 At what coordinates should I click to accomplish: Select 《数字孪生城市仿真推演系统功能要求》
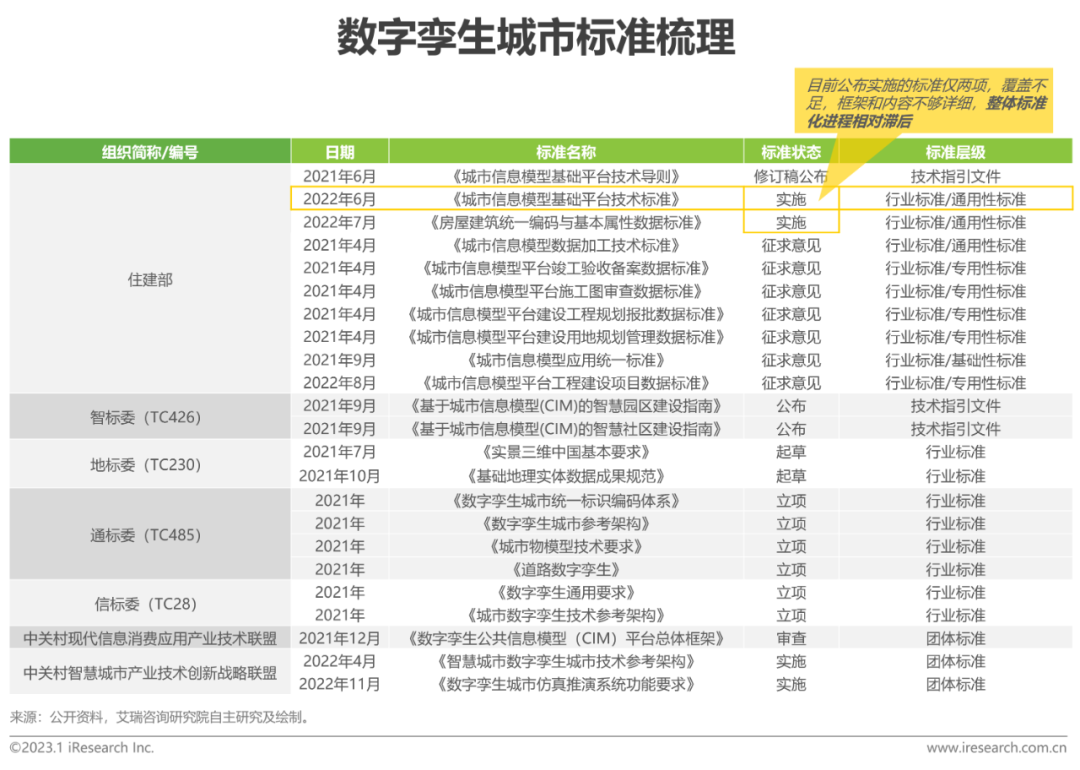pyautogui.click(x=565, y=685)
